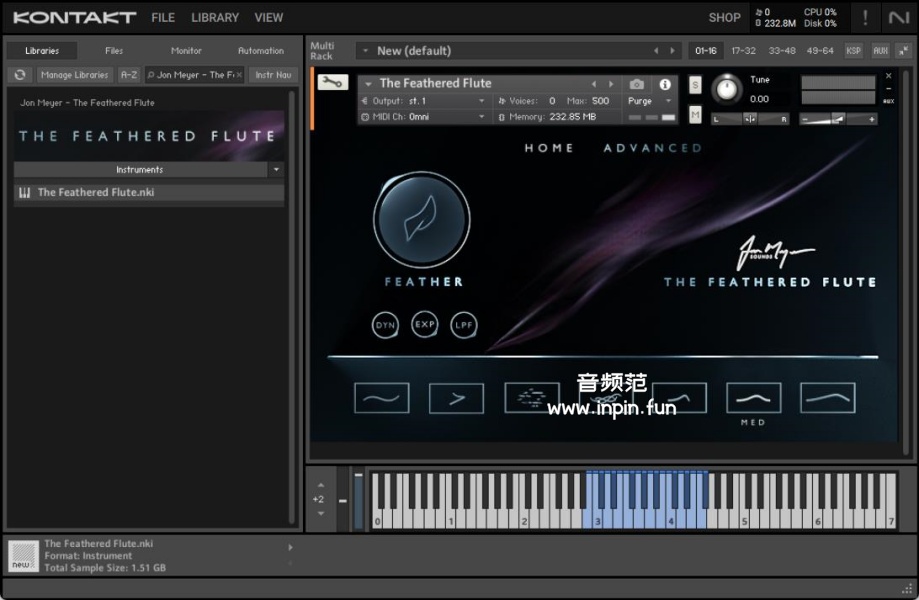Screen dimensions: 919x600
Task: Switch to the Files tab
Action: (114, 51)
